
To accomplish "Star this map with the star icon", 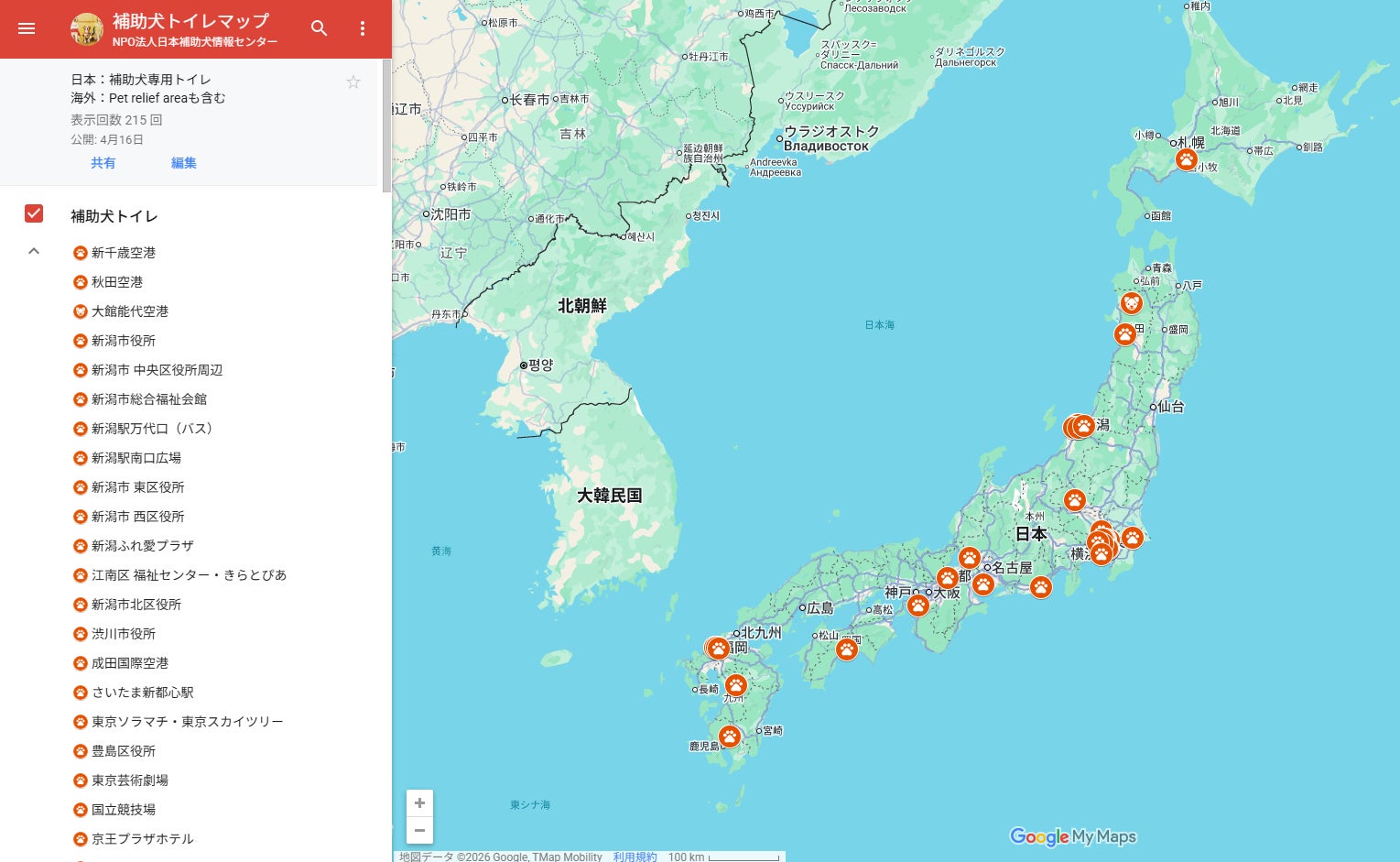I will 353,82.
